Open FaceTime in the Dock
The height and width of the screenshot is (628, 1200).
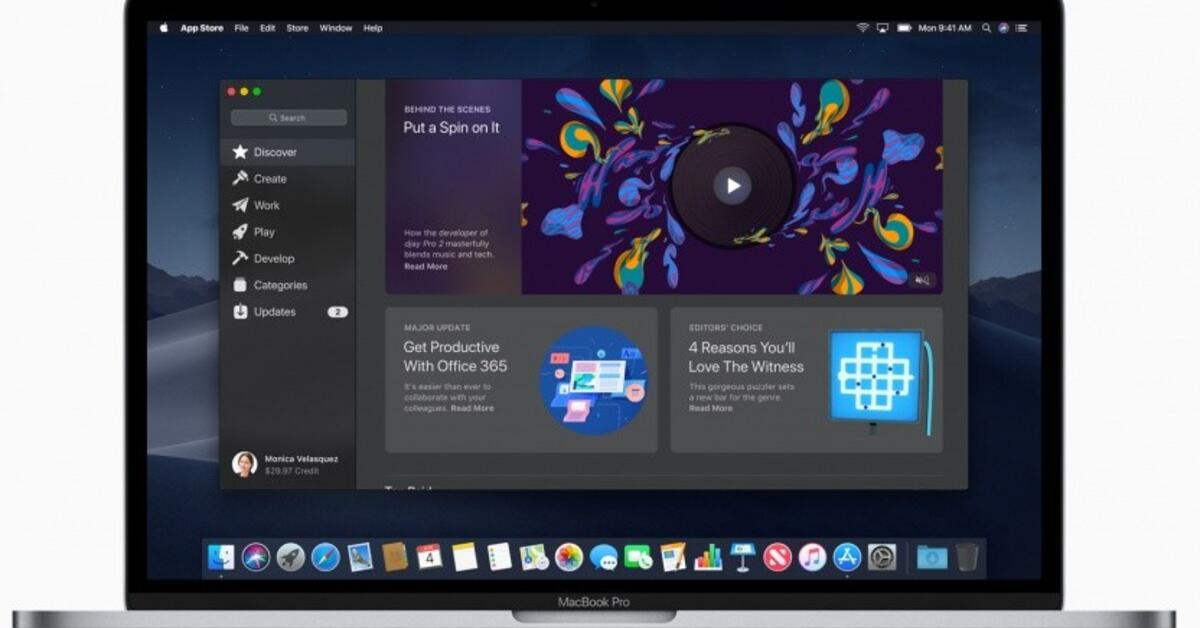(638, 557)
